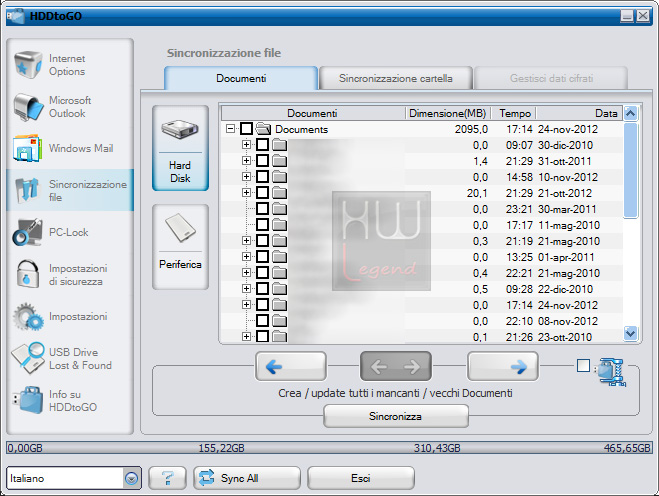
Task: Check the folder dated 31-ott-2011
Action: pyautogui.click(x=263, y=161)
